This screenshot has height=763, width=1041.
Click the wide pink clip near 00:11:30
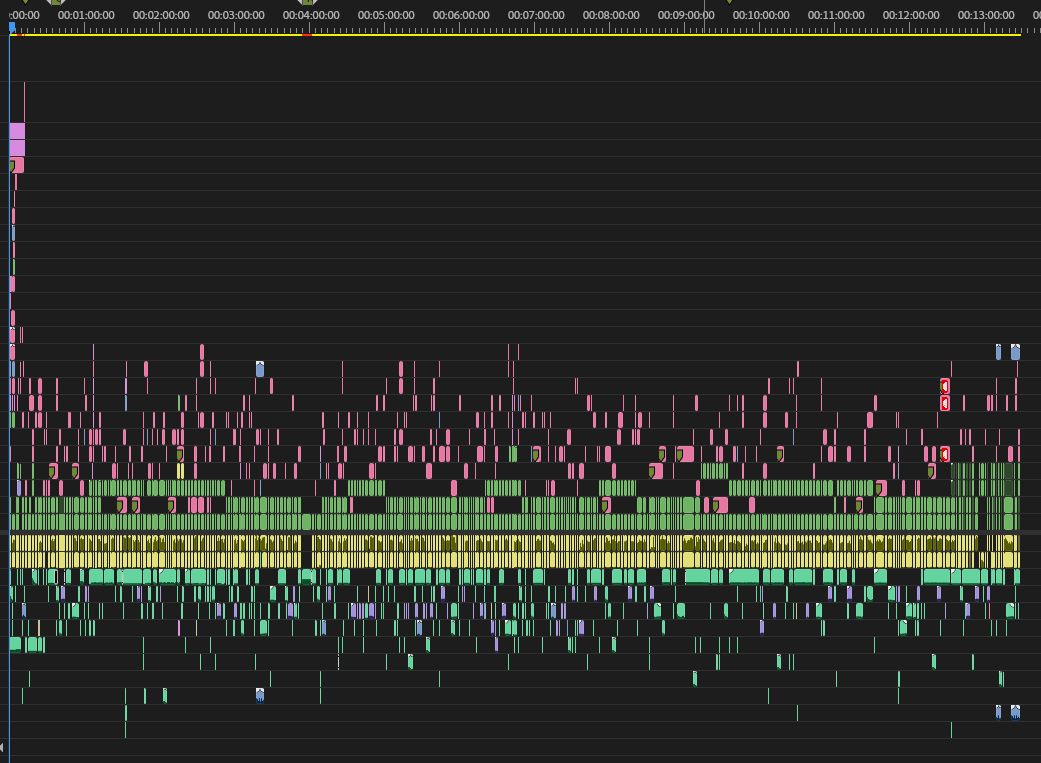882,488
